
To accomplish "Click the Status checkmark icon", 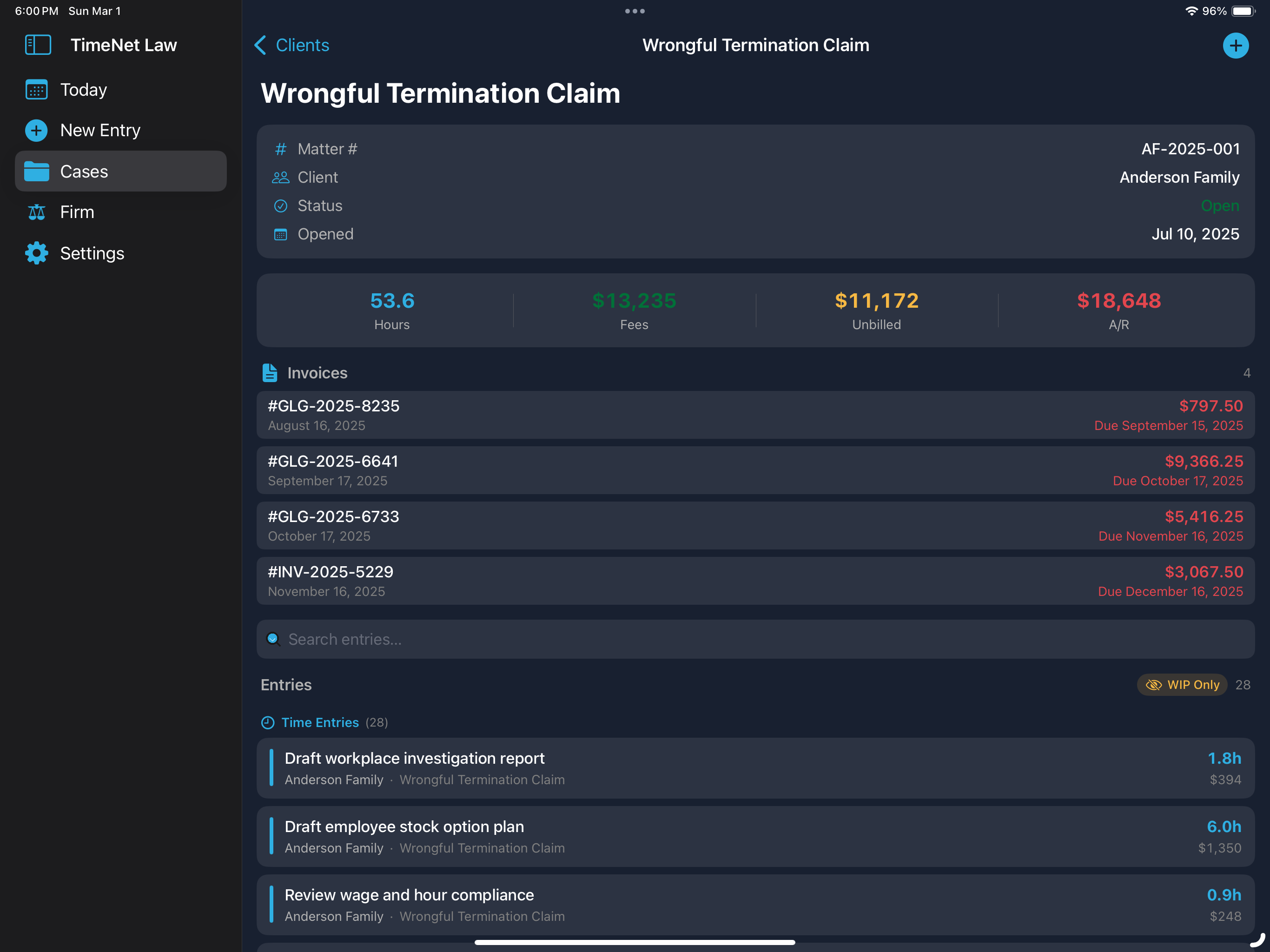I will point(281,205).
